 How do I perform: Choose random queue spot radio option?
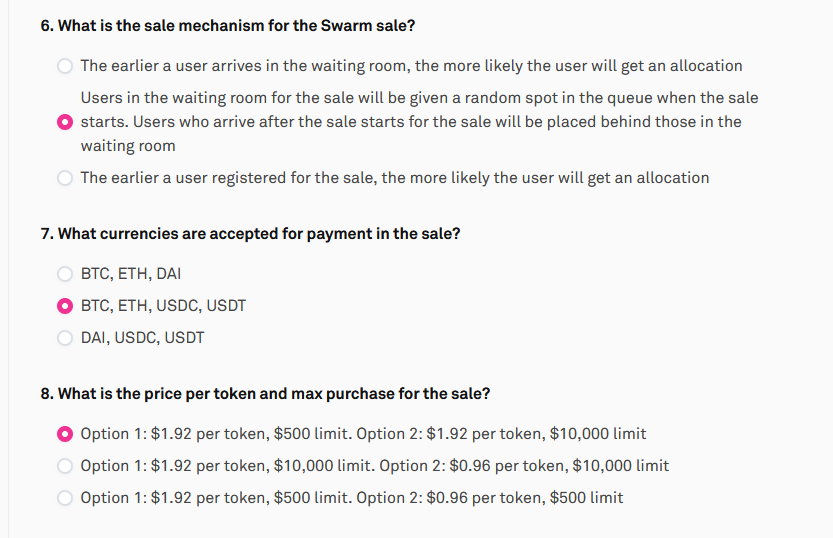tap(65, 122)
